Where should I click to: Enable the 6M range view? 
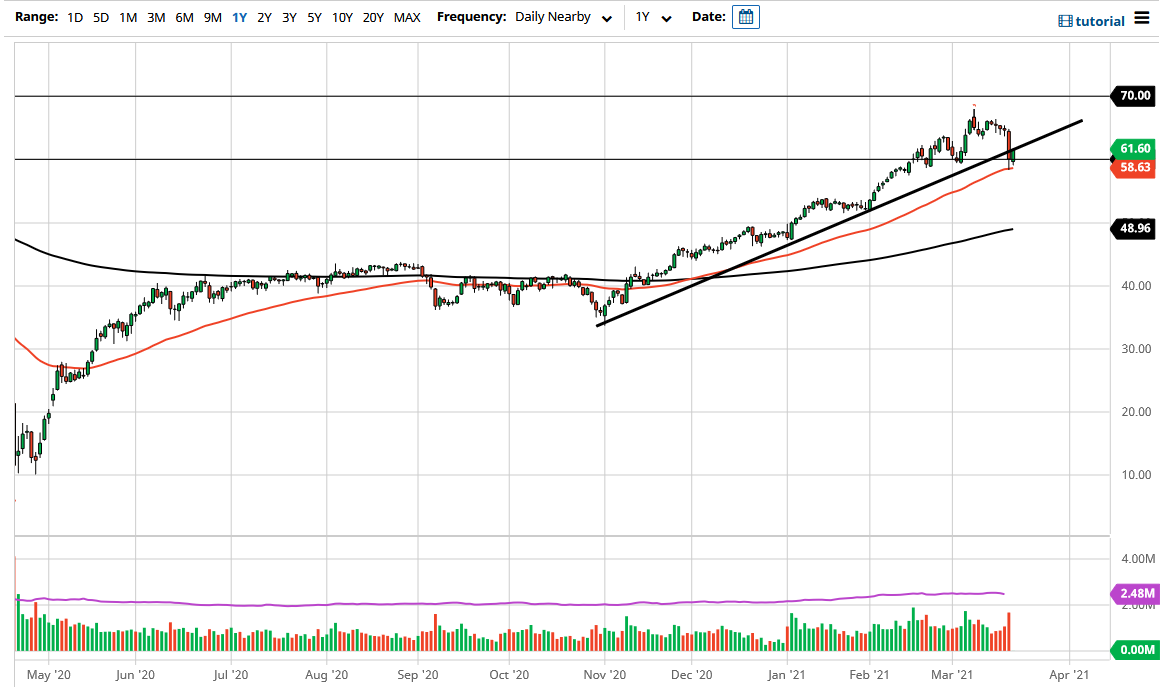pos(184,17)
